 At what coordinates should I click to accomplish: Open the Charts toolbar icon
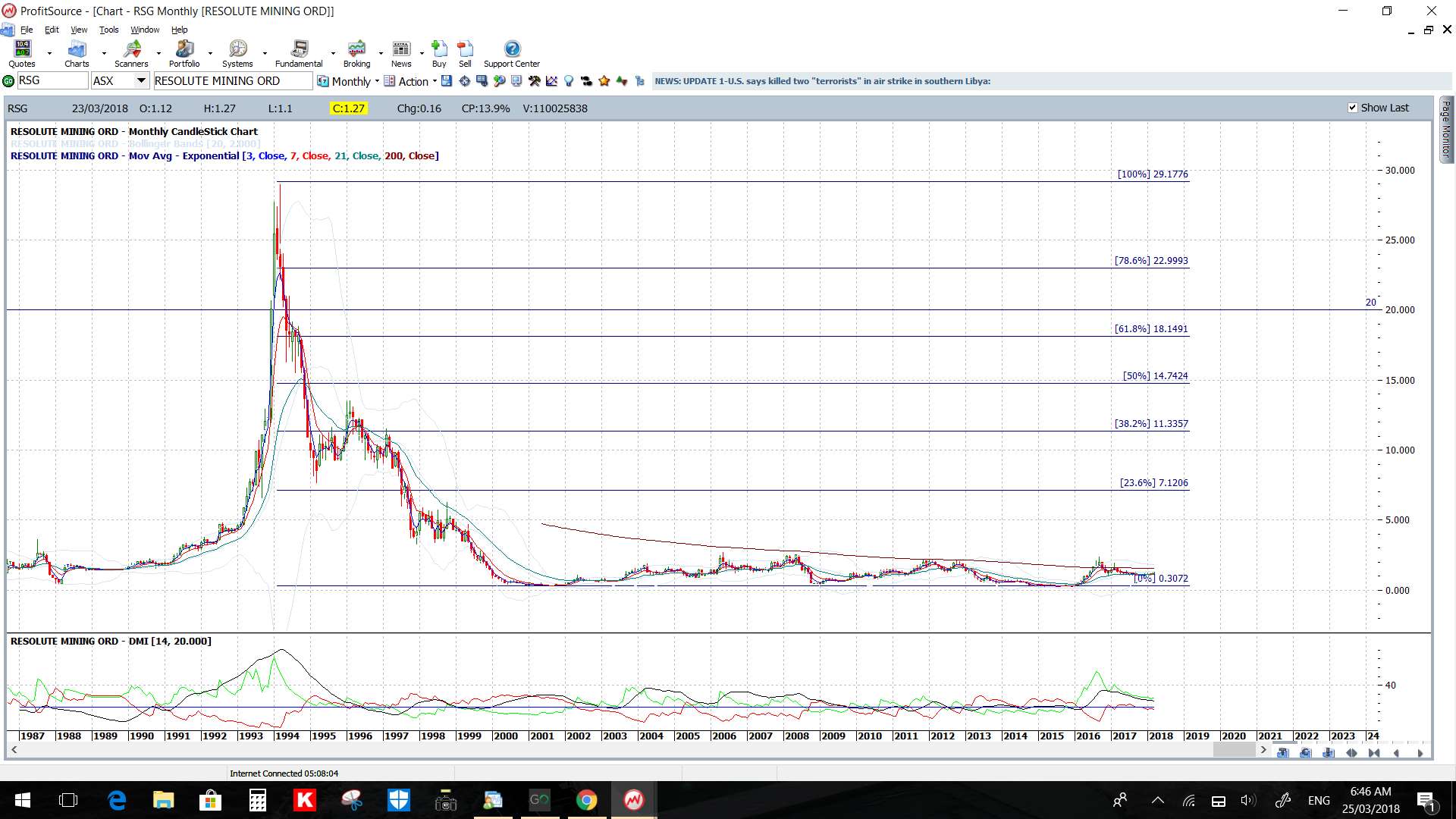77,53
